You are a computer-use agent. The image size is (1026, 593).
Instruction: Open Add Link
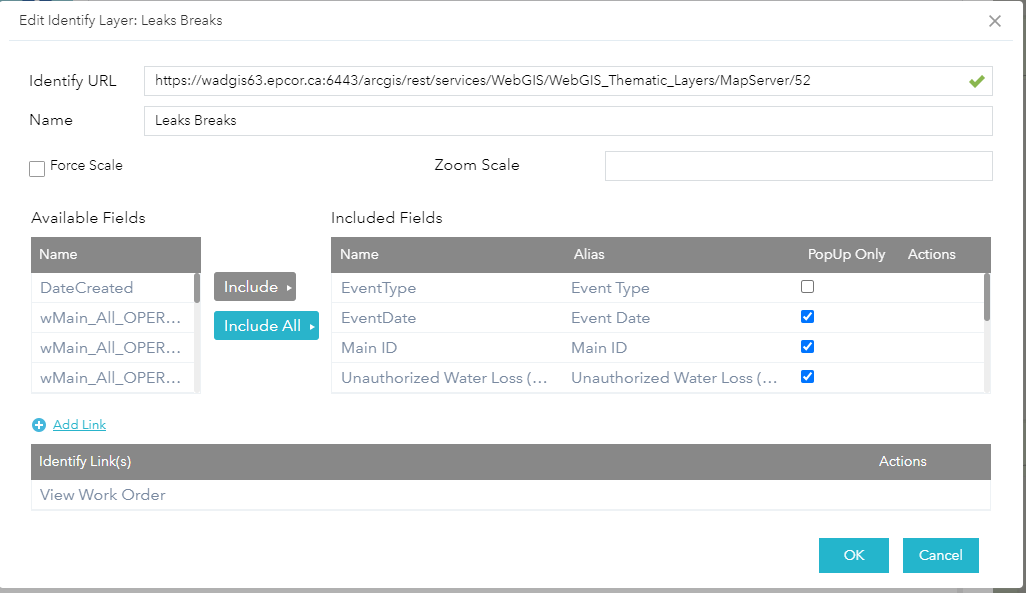click(x=78, y=424)
